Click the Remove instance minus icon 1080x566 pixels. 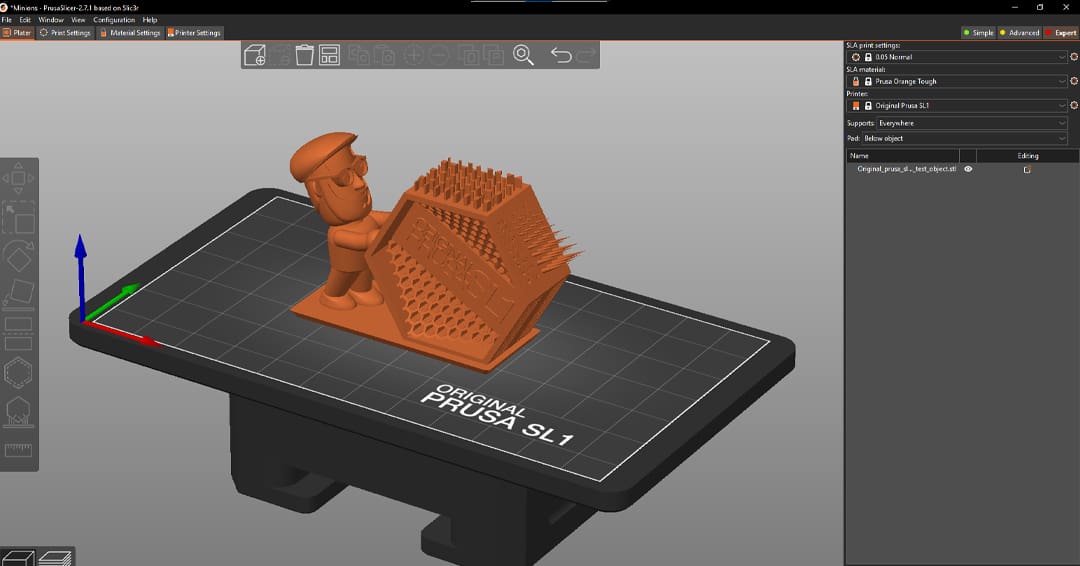pos(439,55)
